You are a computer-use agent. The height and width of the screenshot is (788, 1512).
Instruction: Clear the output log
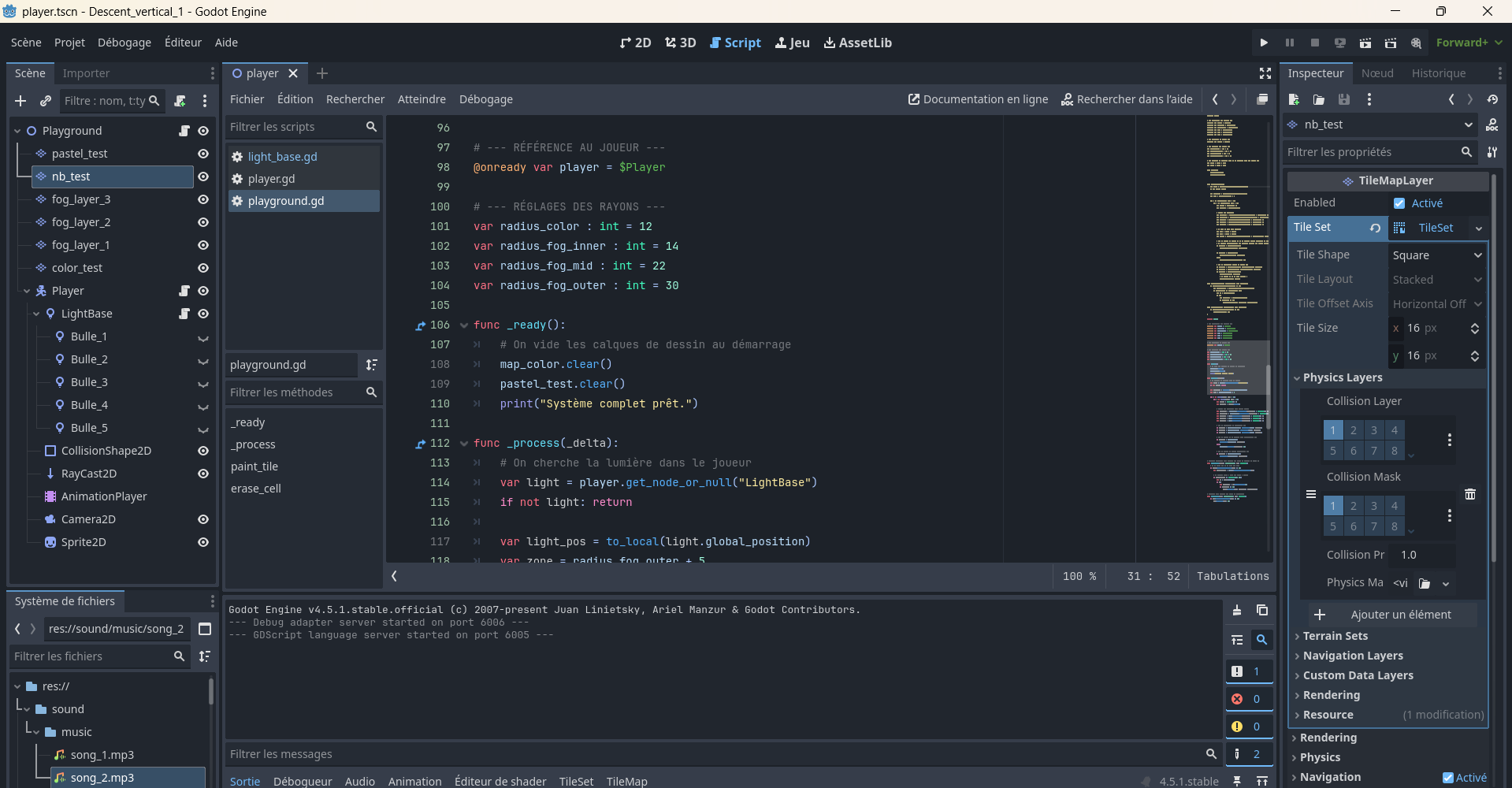(1237, 611)
